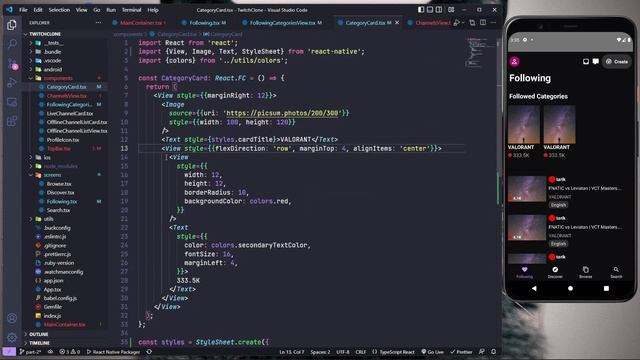
Task: Click the split editor right icon
Action: pos(483,23)
